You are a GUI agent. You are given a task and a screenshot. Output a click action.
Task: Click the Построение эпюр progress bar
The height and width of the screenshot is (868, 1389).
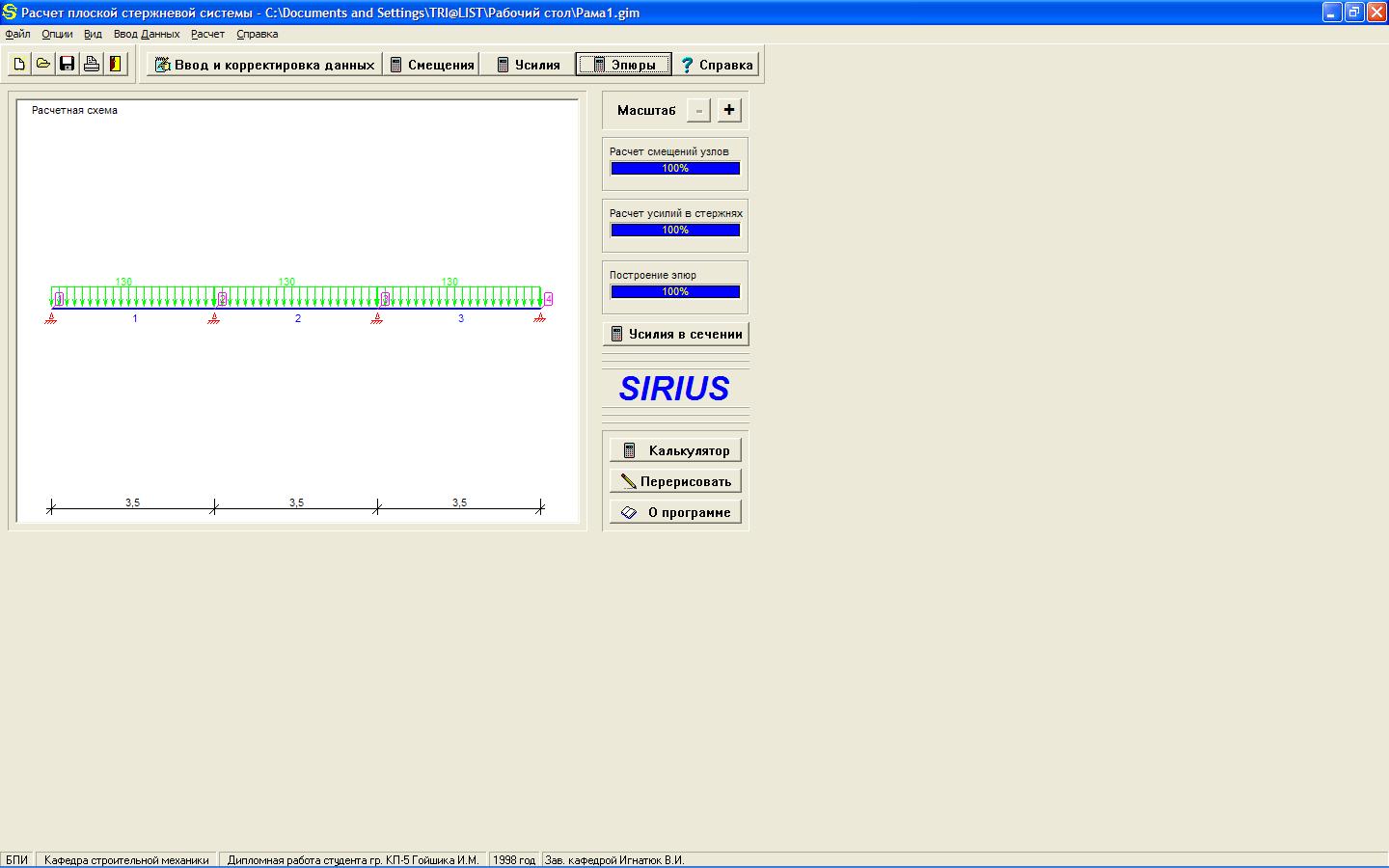675,291
